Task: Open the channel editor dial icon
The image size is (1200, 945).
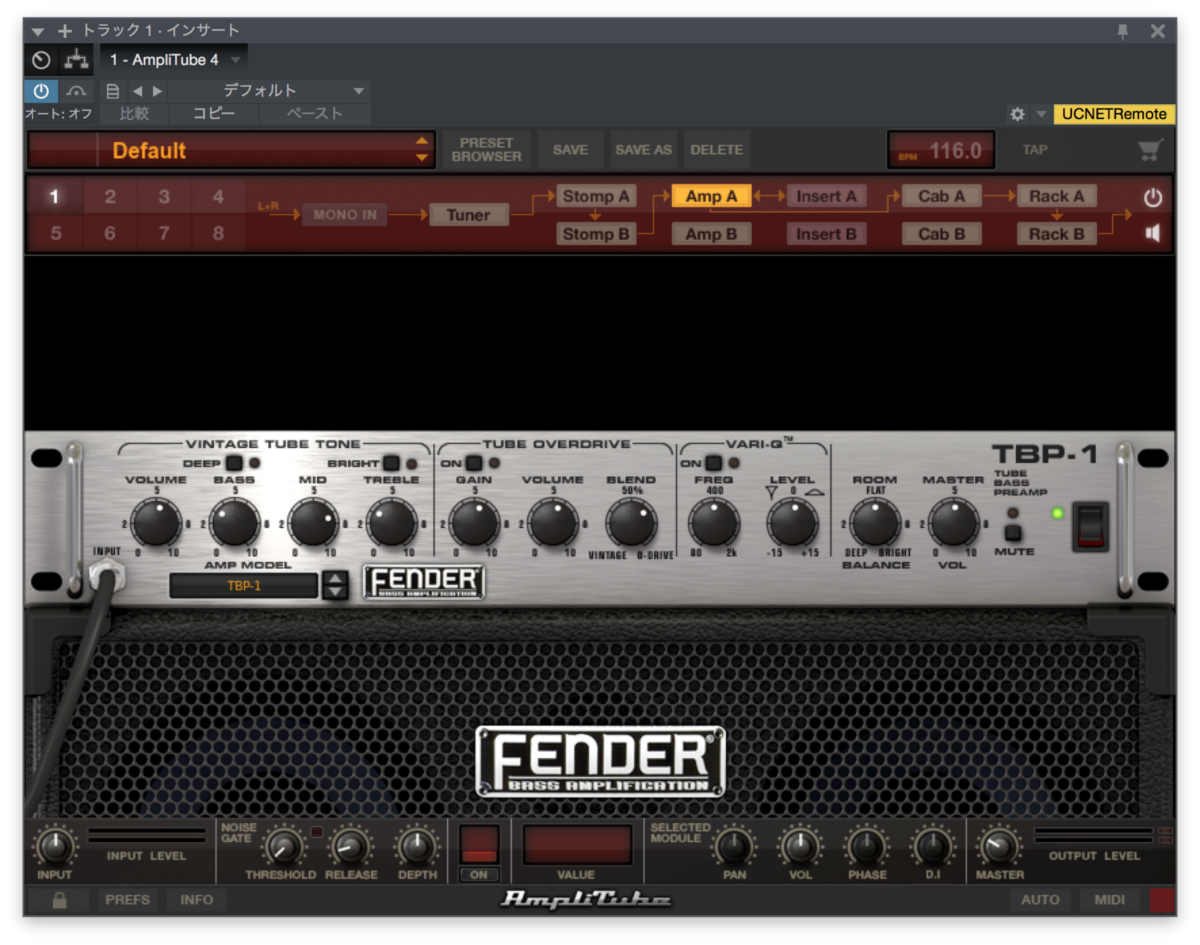Action: (x=41, y=60)
